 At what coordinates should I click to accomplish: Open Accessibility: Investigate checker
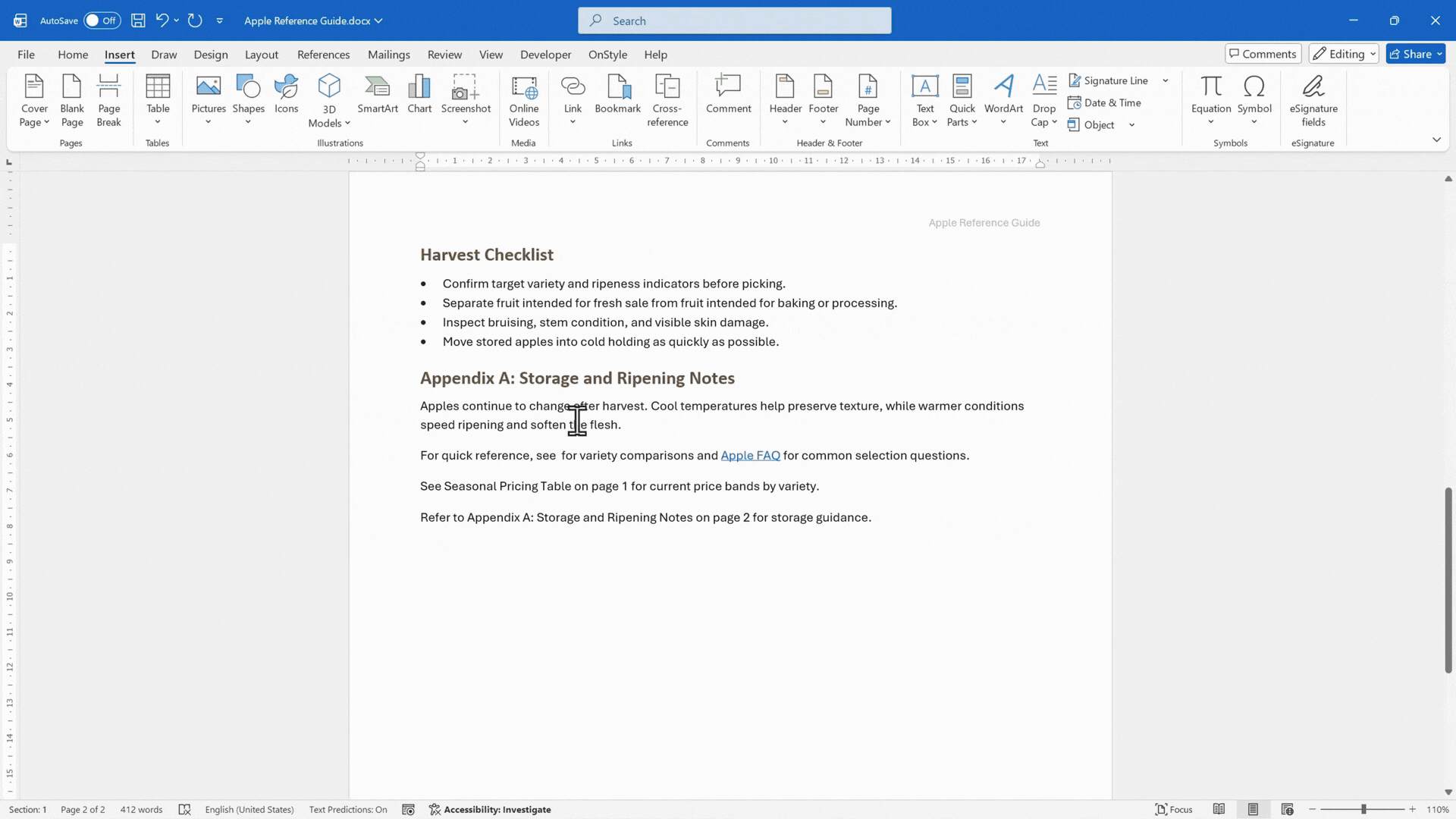490,809
